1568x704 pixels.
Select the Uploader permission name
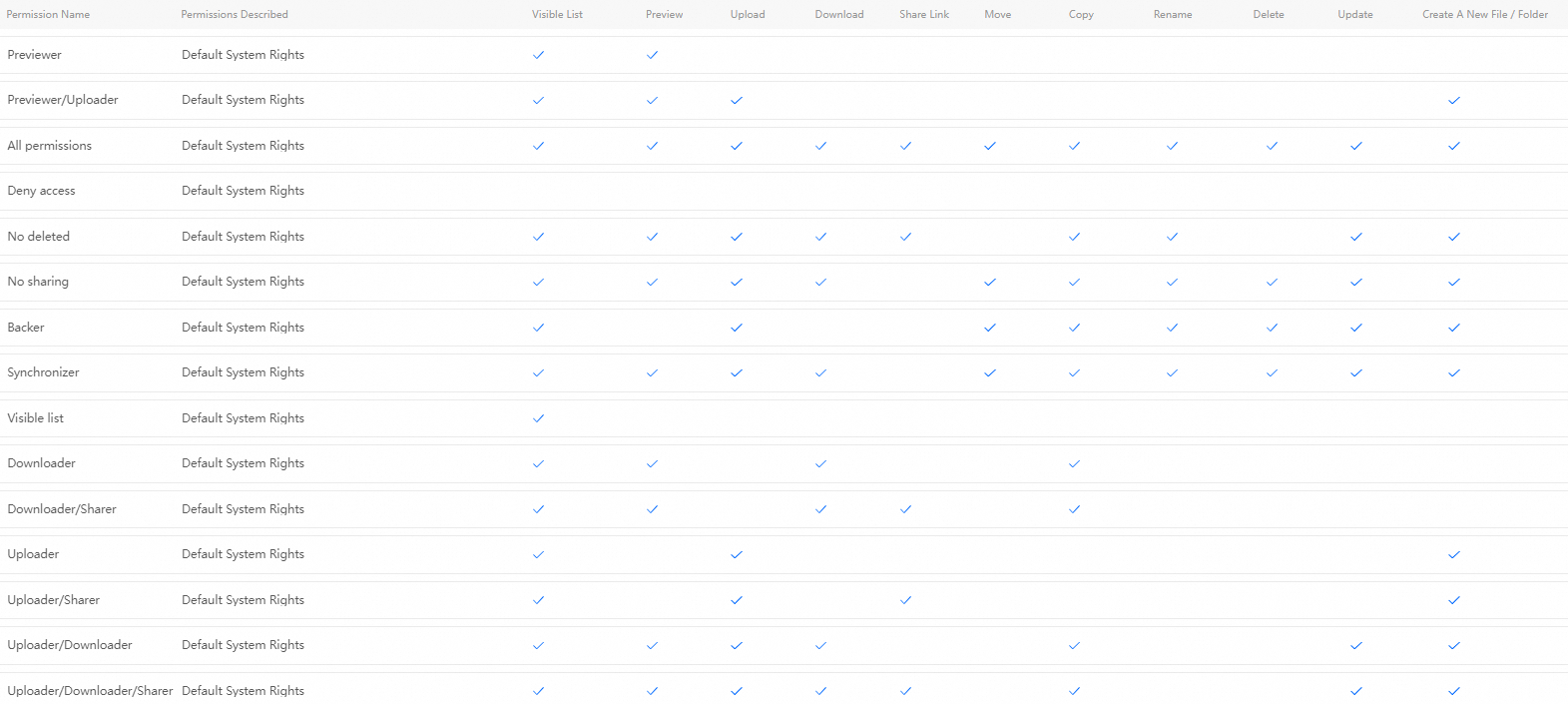coord(33,554)
